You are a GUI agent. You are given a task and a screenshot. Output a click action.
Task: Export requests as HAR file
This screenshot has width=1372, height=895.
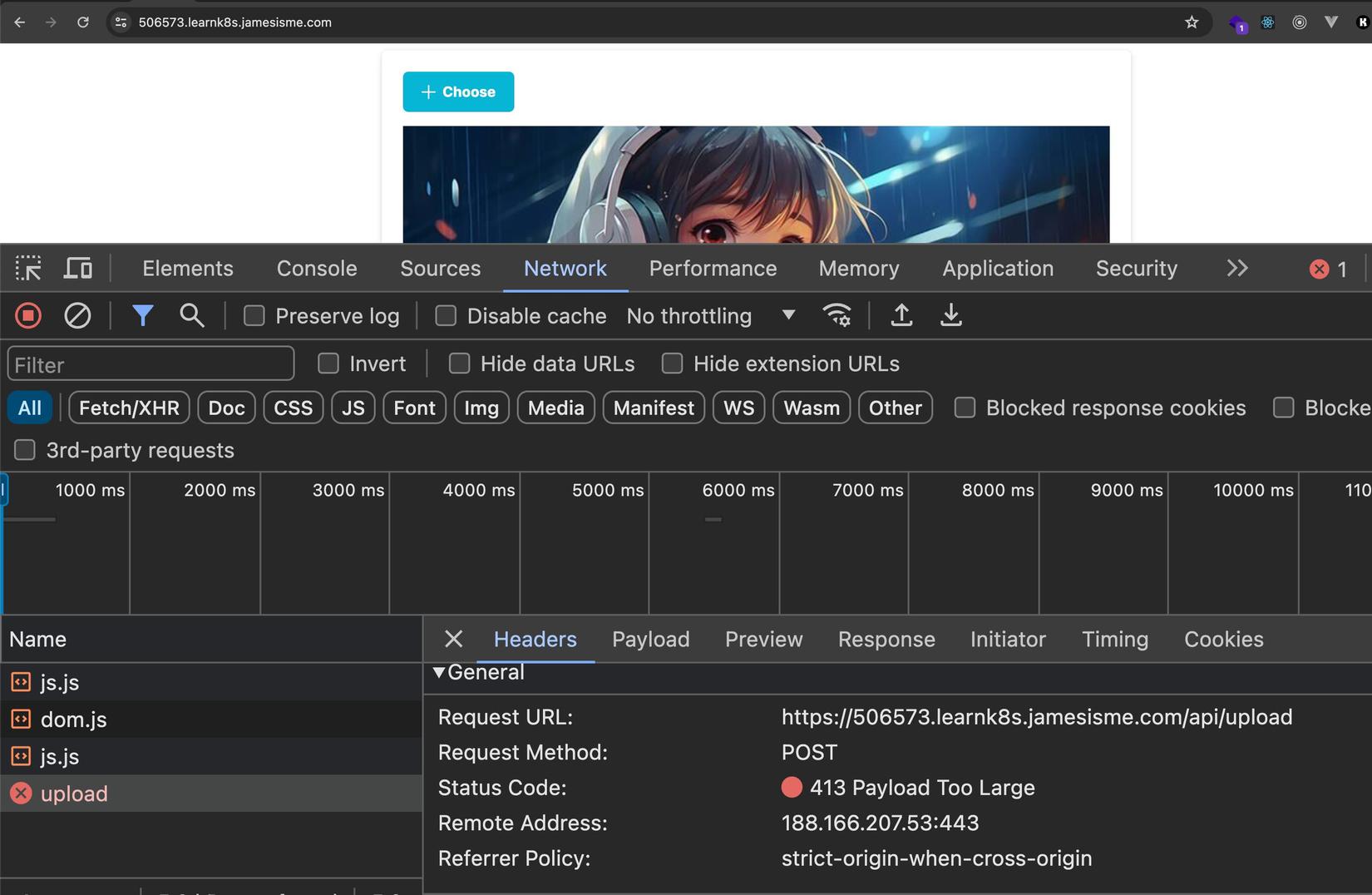click(951, 315)
